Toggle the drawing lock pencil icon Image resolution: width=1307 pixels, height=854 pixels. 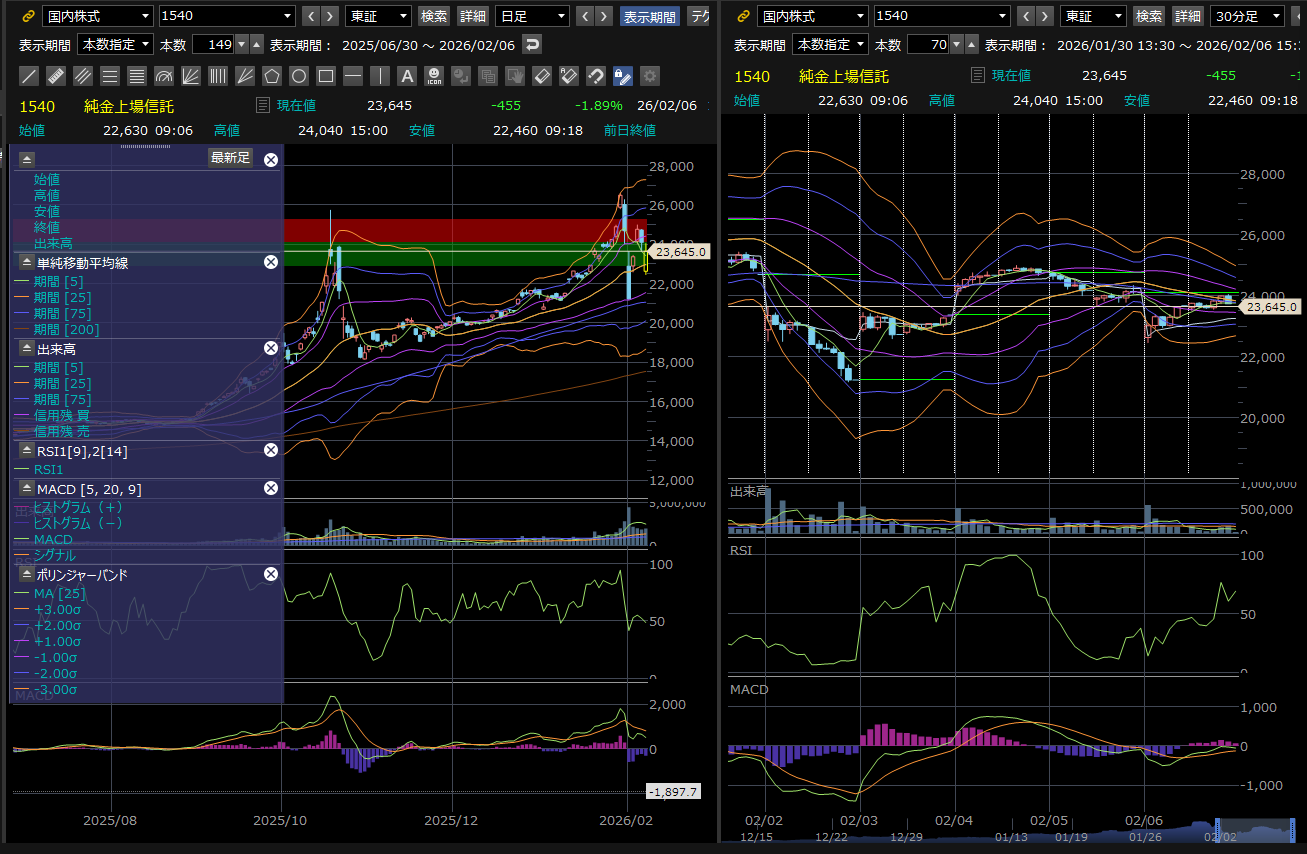tap(622, 76)
